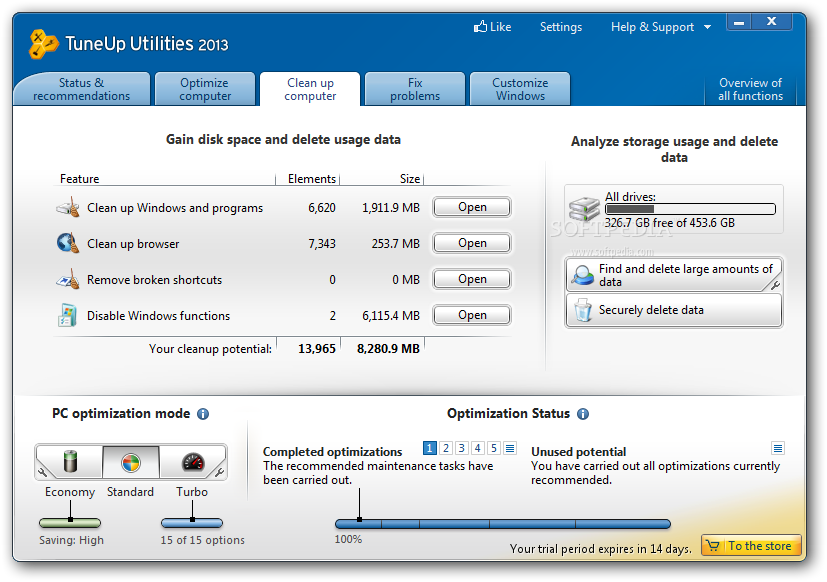
Task: Click the 6,115.4 MB size value
Action: [x=391, y=316]
